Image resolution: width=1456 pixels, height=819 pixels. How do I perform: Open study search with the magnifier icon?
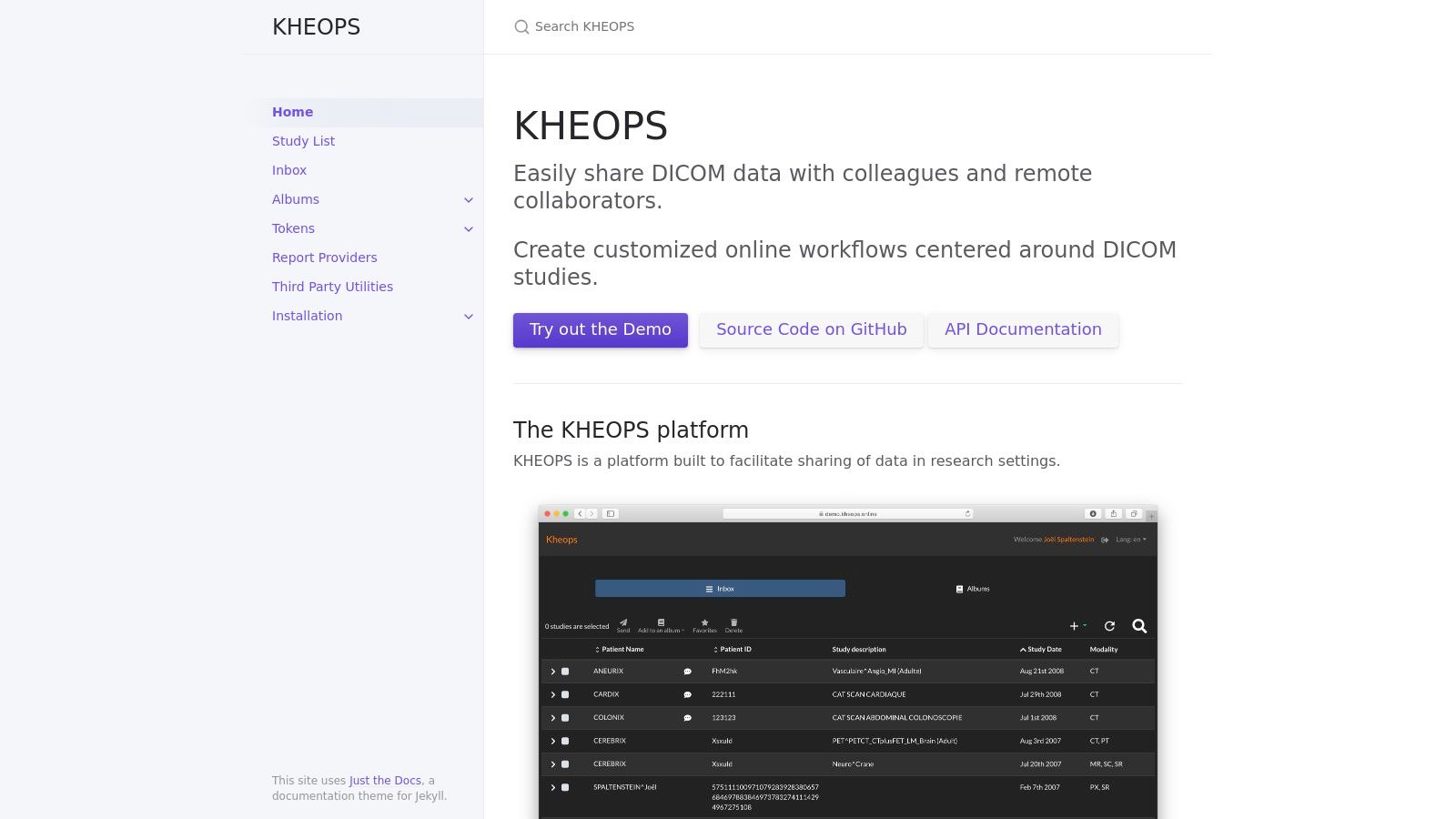(x=1139, y=626)
